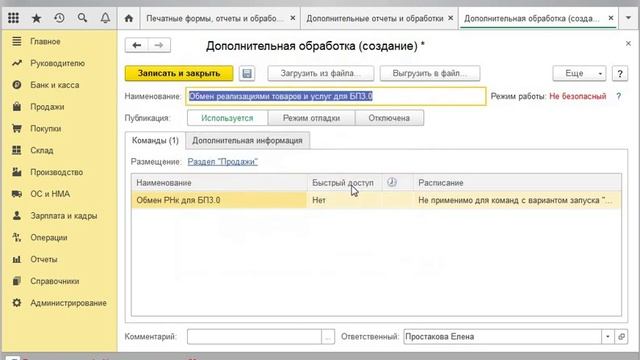Open Руководителю section in sidebar
This screenshot has width=640, height=360.
pos(57,63)
